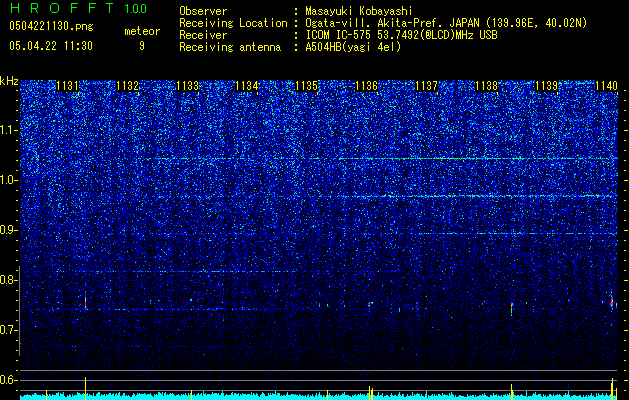The width and height of the screenshot is (629, 400).
Task: Click the timestamp 05.04.22 11:30
Action: tap(51, 46)
